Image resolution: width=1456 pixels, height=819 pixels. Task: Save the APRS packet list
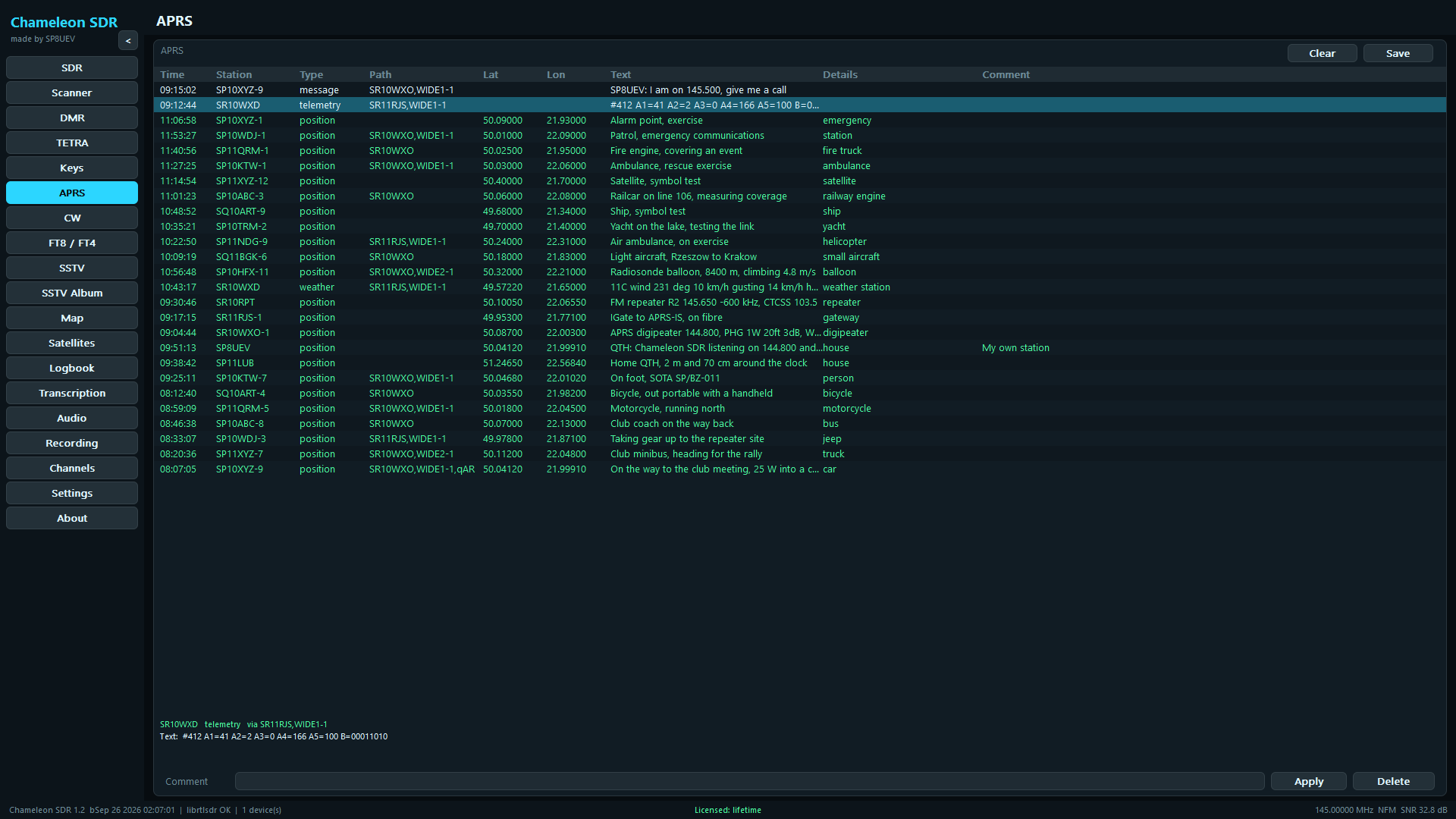[x=1398, y=53]
